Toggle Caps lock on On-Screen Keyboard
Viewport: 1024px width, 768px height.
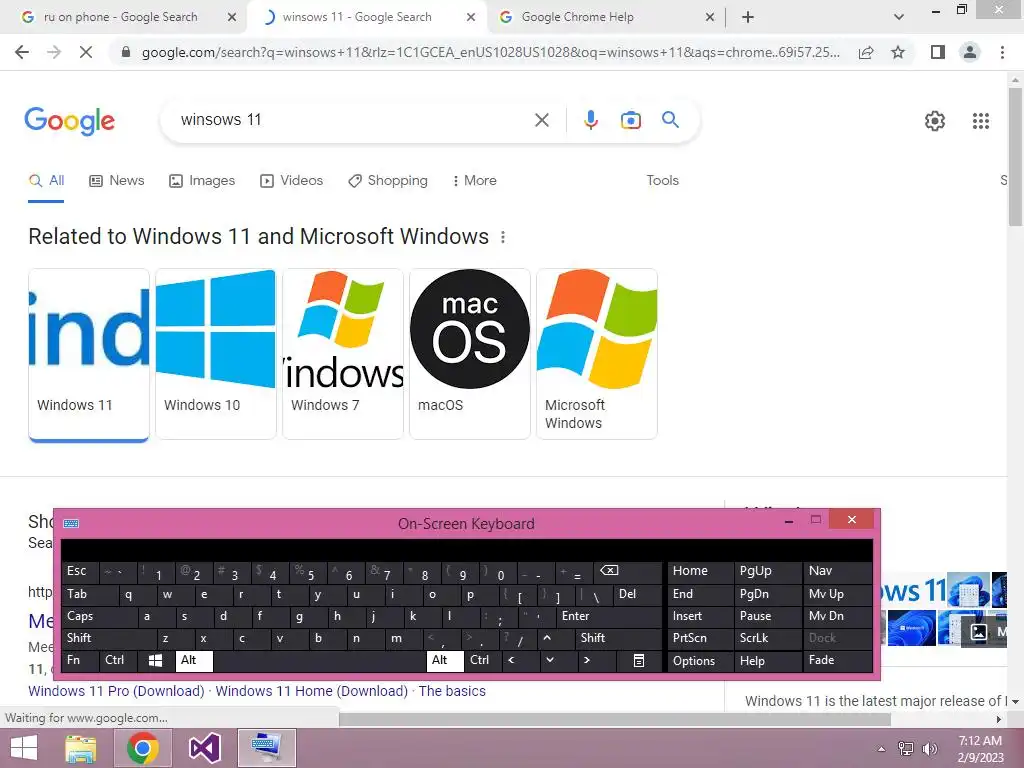[99, 616]
